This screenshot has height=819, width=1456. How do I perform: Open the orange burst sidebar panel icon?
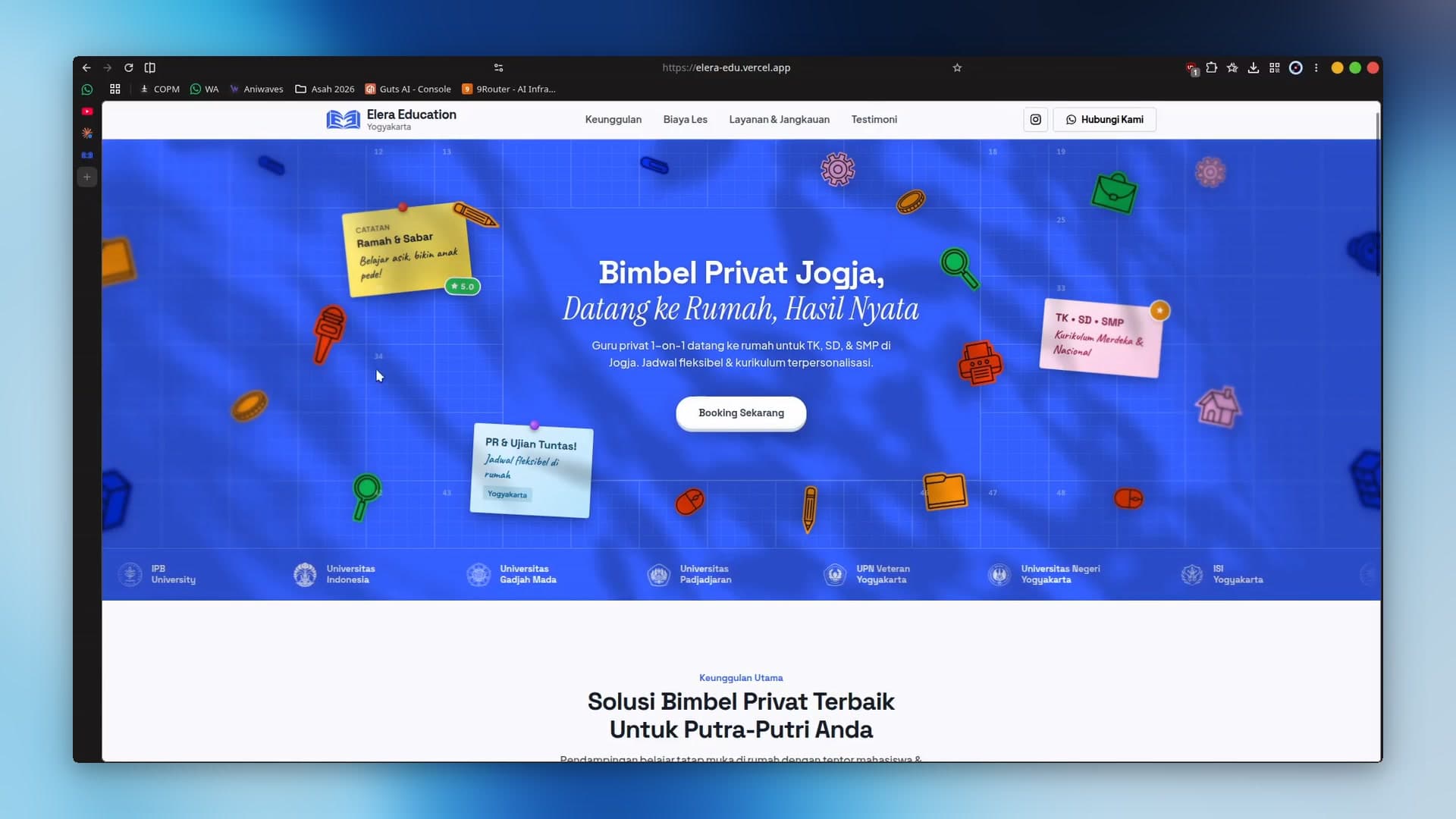click(x=87, y=133)
